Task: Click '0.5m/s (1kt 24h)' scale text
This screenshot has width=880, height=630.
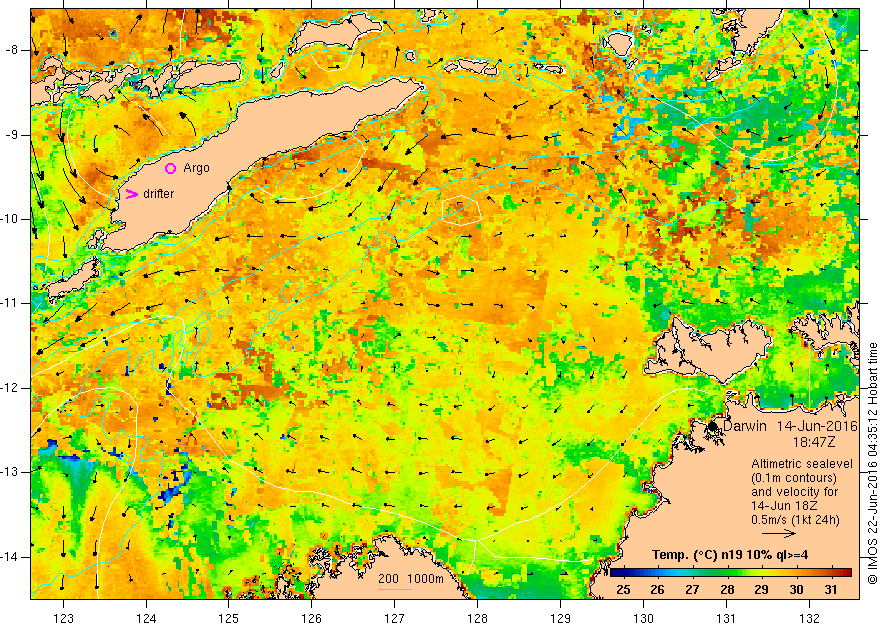Action: click(x=795, y=520)
